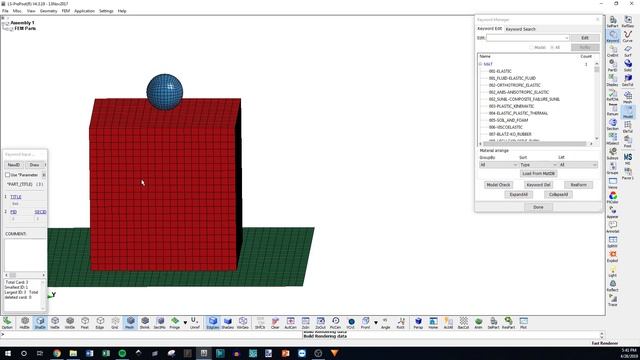Click the command line input field
Screen dimensions: 640x360
pyautogui.click(x=151, y=335)
